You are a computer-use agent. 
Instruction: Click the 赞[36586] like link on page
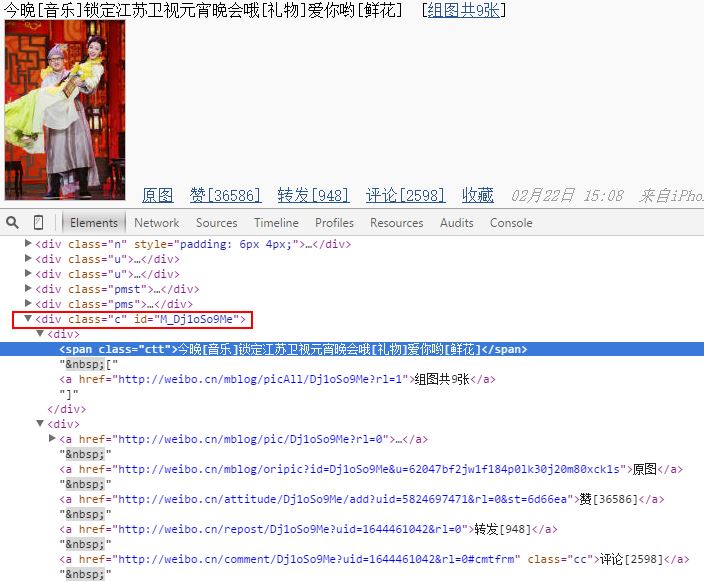click(225, 195)
